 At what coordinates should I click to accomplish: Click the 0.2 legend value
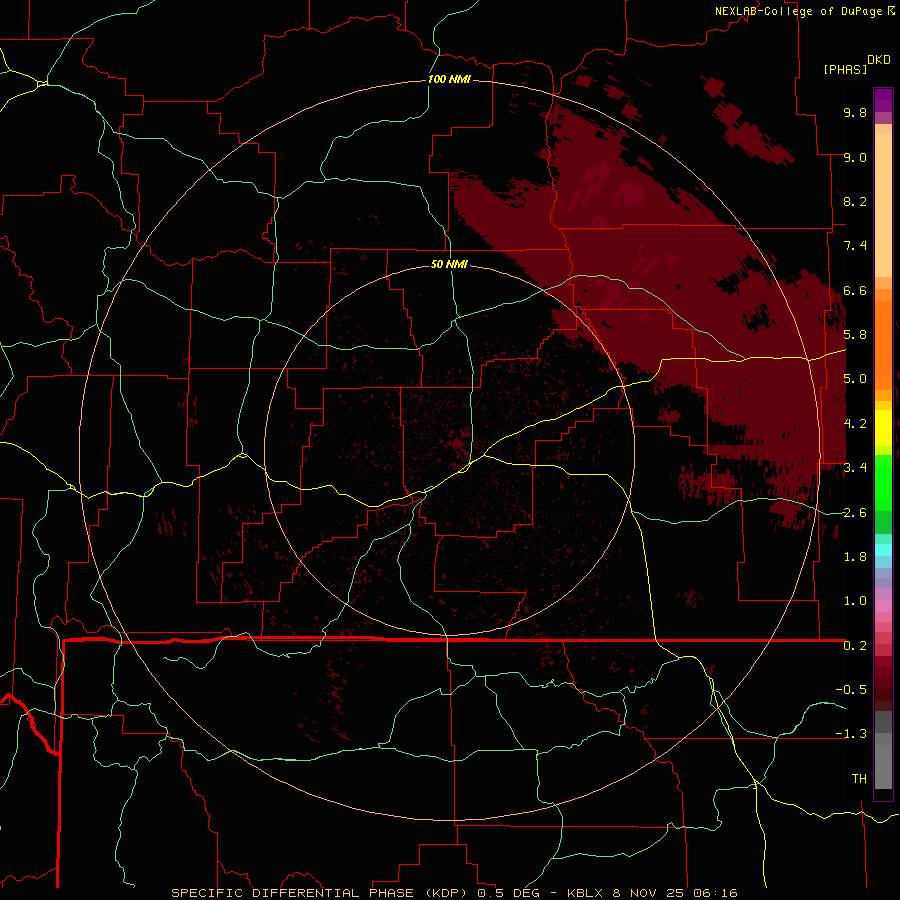(x=855, y=646)
